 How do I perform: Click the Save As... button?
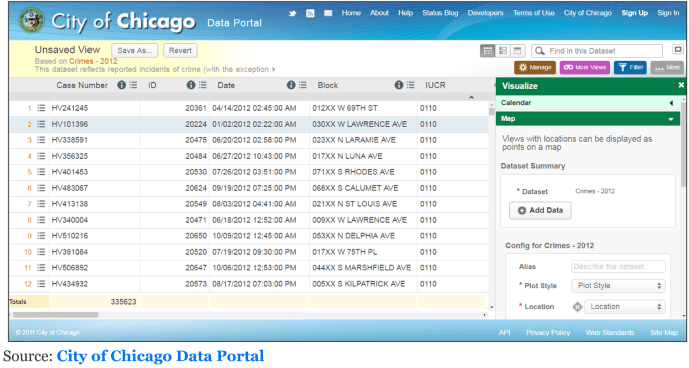coord(134,51)
